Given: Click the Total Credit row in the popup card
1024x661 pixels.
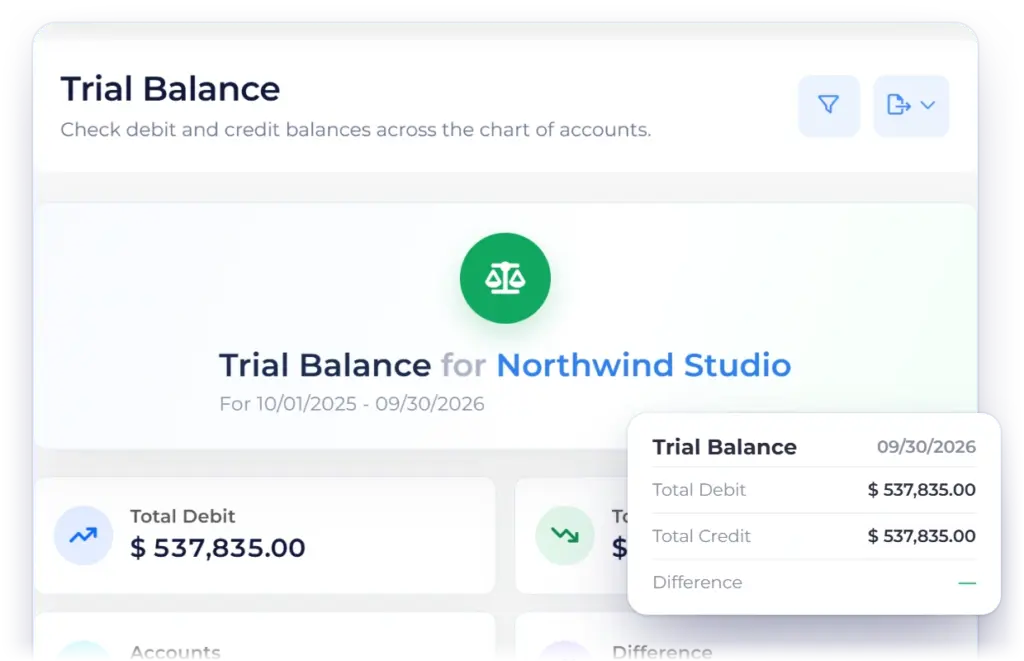Looking at the screenshot, I should pyautogui.click(x=814, y=536).
